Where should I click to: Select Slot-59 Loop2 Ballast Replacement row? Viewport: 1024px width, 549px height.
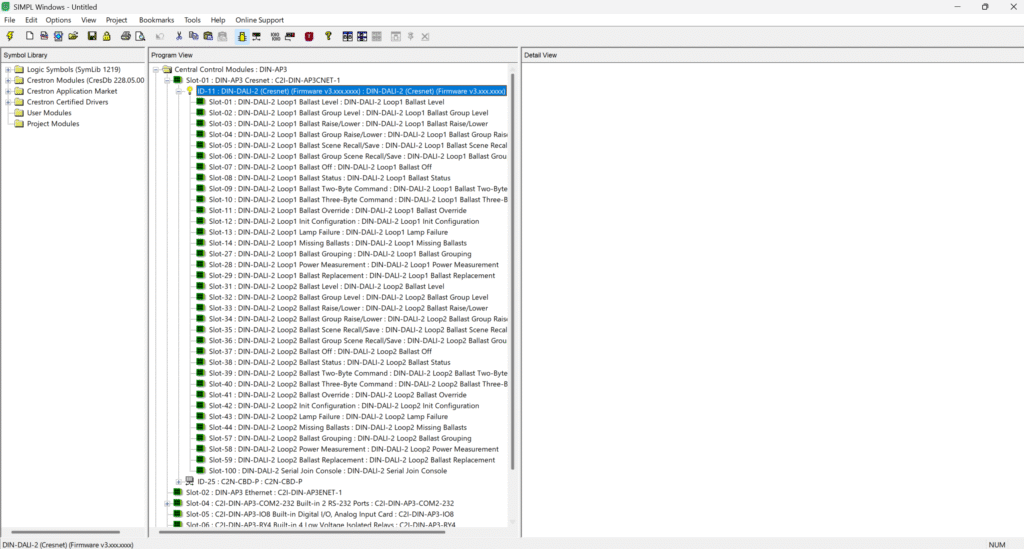pos(351,460)
